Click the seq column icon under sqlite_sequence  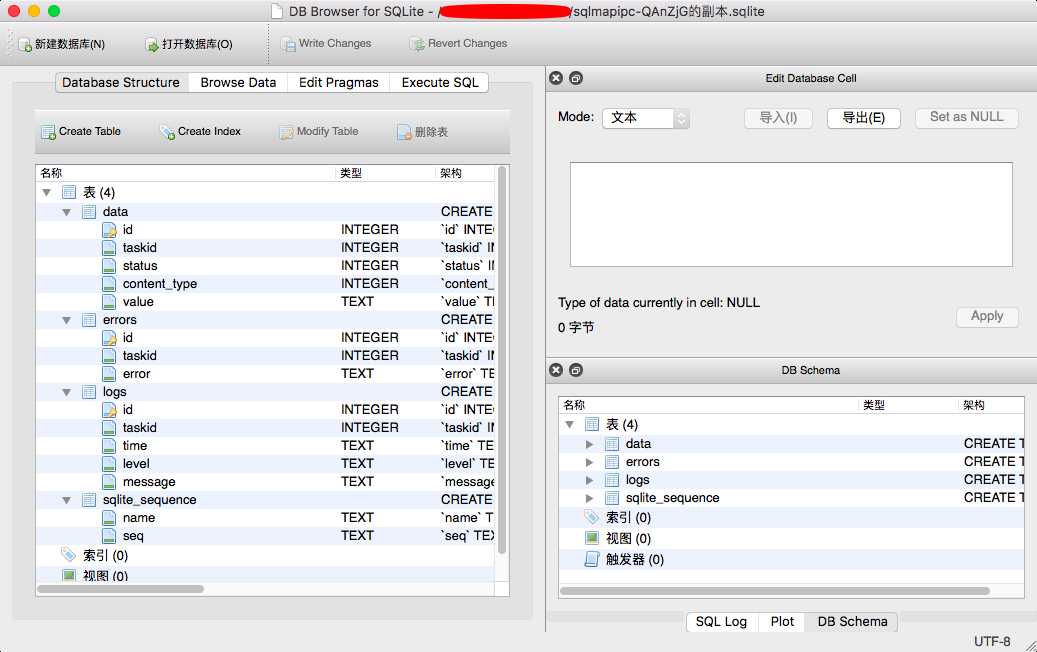[109, 536]
